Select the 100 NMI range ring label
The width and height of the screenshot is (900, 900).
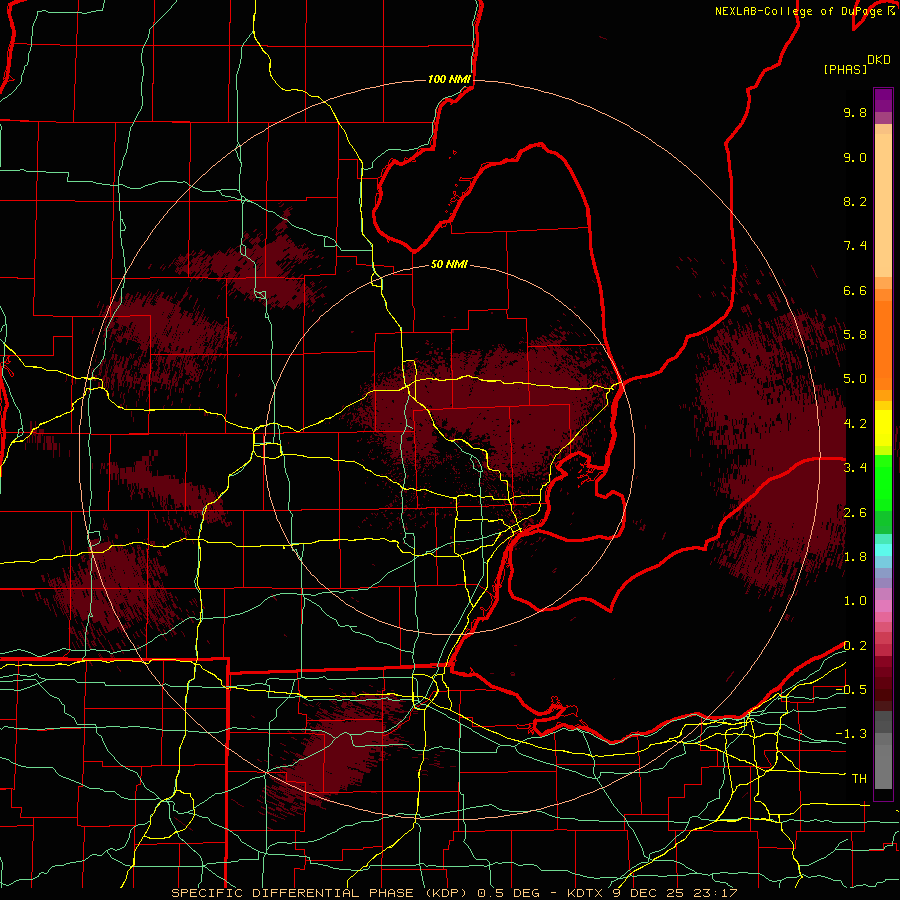coord(449,79)
